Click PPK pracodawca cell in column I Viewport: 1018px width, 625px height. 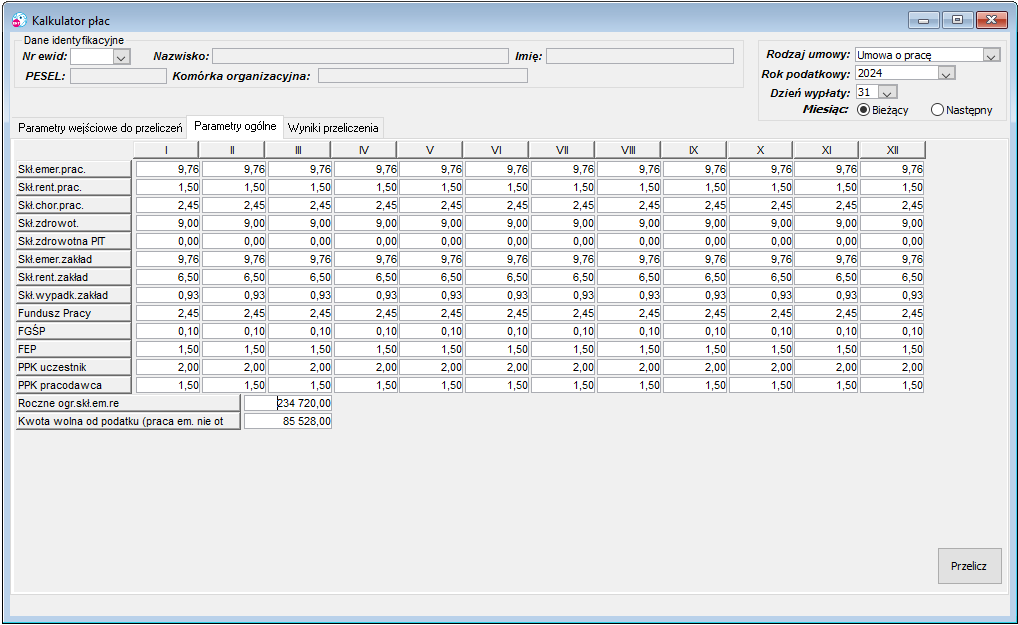point(168,385)
